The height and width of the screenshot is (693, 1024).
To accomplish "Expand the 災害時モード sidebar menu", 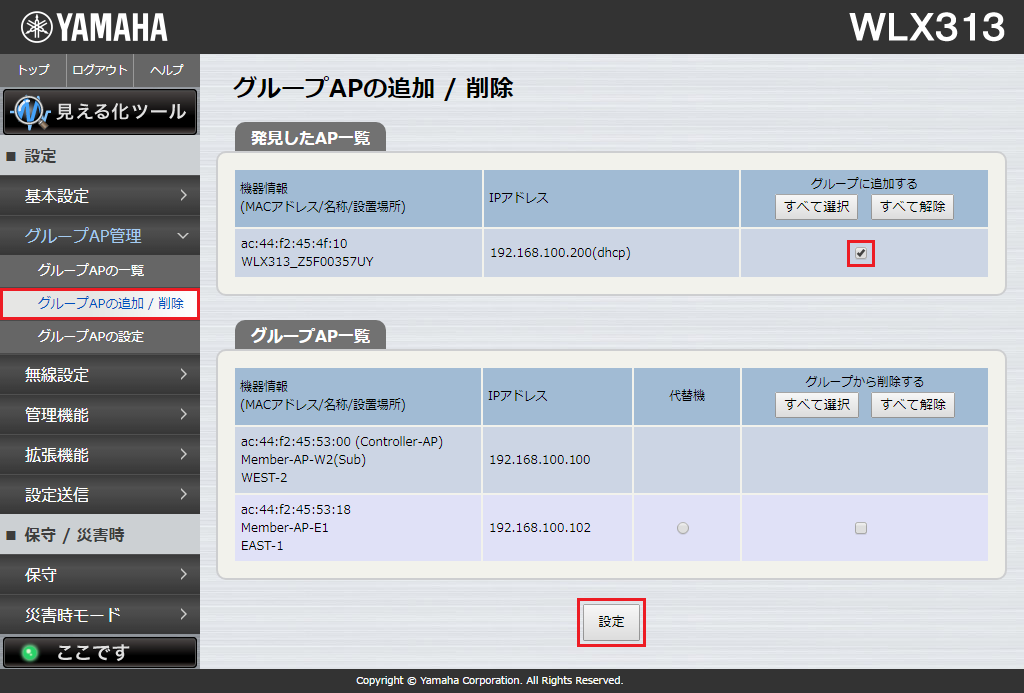I will 100,615.
